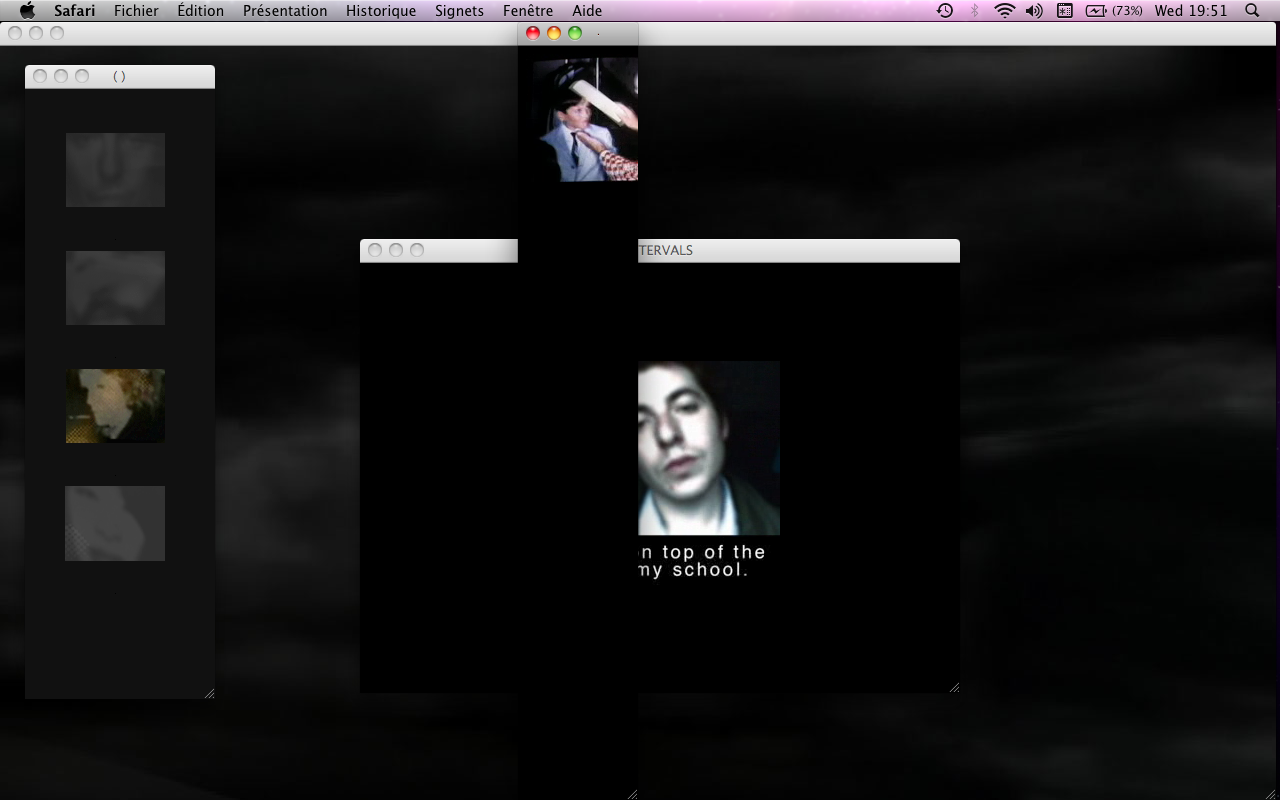Click resize handle of narrow front window
Viewport: 1280px width, 800px height.
coord(632,794)
